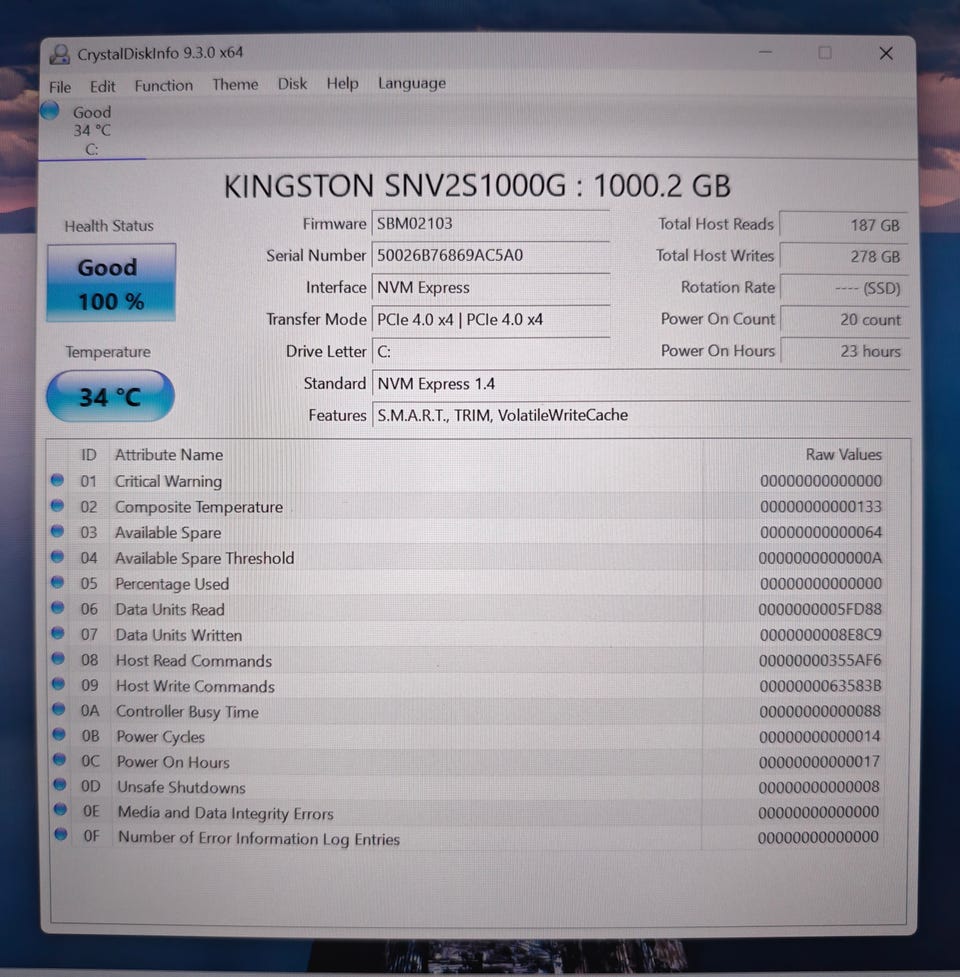Click the status dot for Unsafe Shutdowns
The image size is (960, 977).
60,784
